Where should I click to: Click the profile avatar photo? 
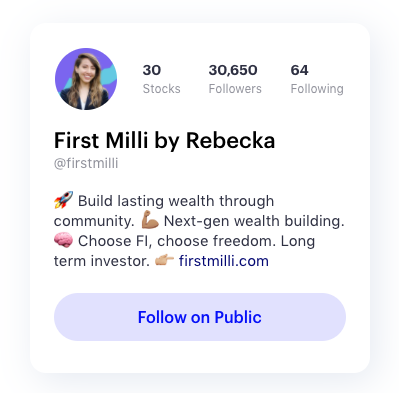click(86, 79)
